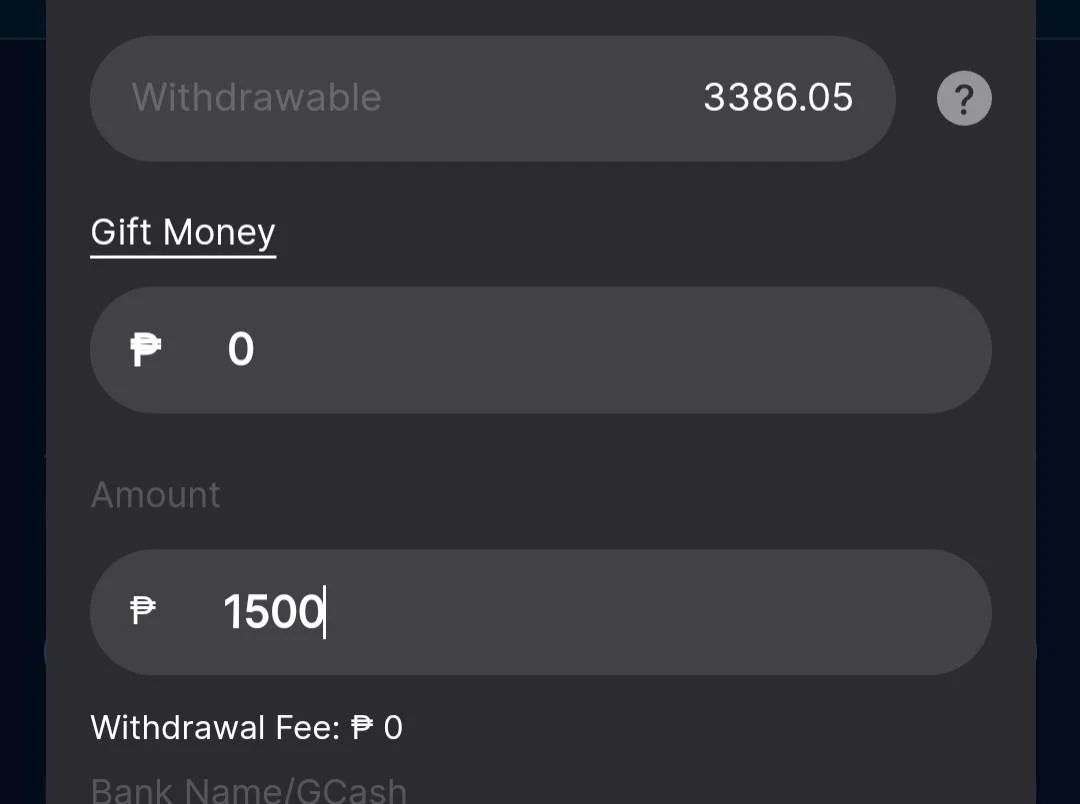Select the Bank Name/GCash label

coord(249,790)
